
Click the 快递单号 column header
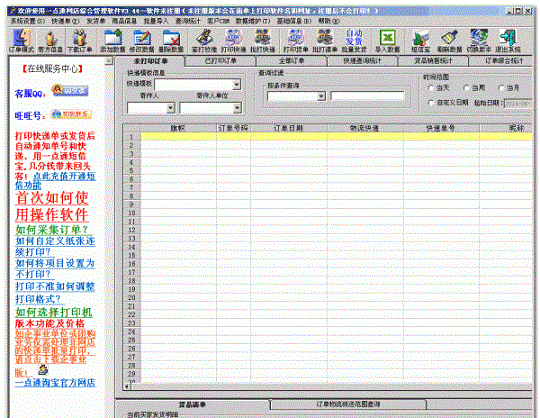[441, 128]
